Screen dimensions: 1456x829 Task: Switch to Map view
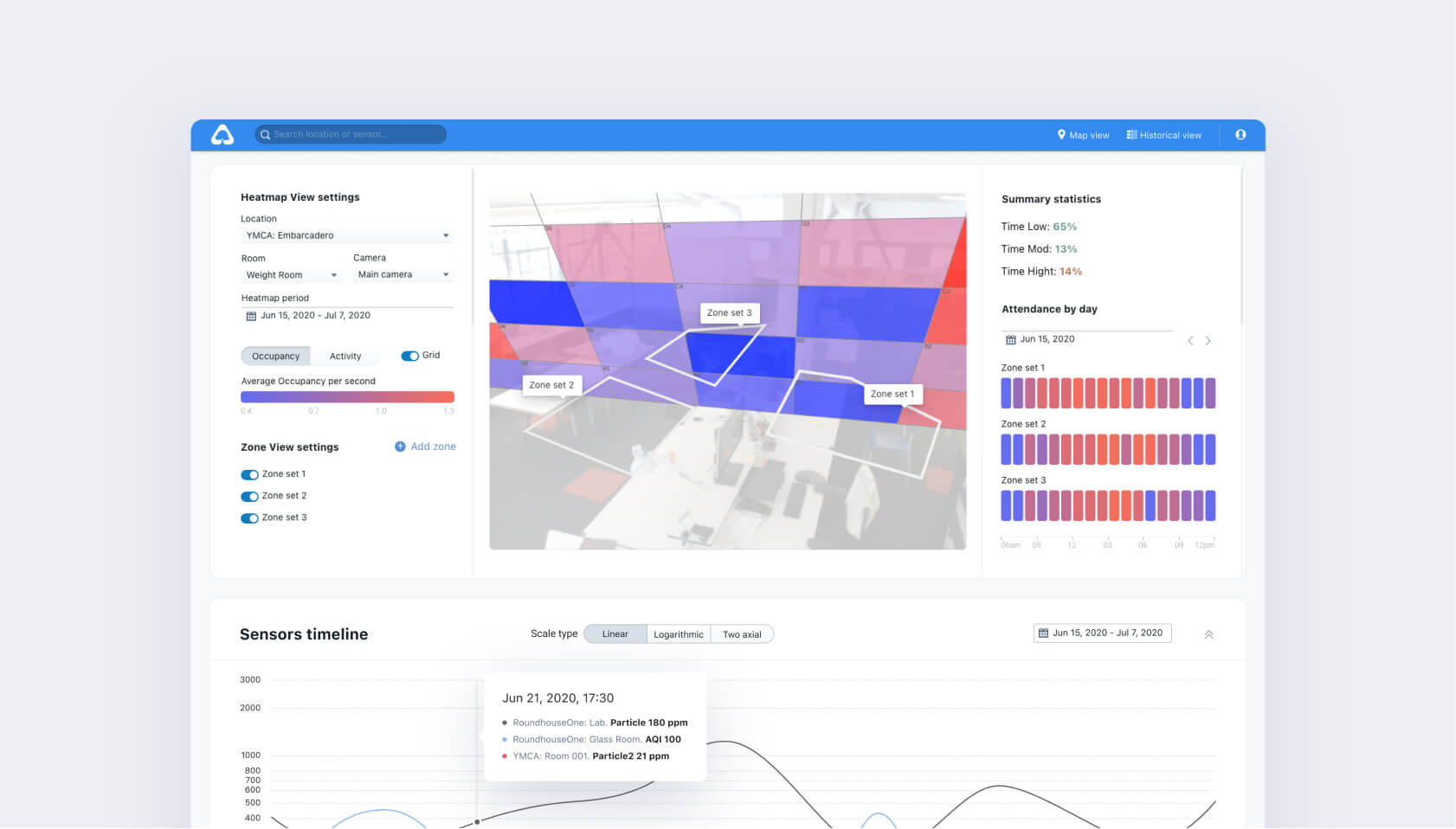1083,135
